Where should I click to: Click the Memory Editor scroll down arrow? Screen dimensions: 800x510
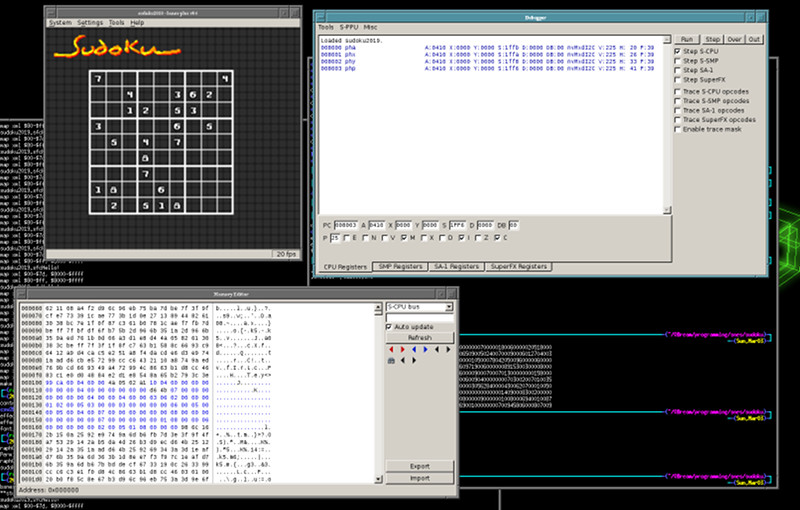[x=378, y=479]
